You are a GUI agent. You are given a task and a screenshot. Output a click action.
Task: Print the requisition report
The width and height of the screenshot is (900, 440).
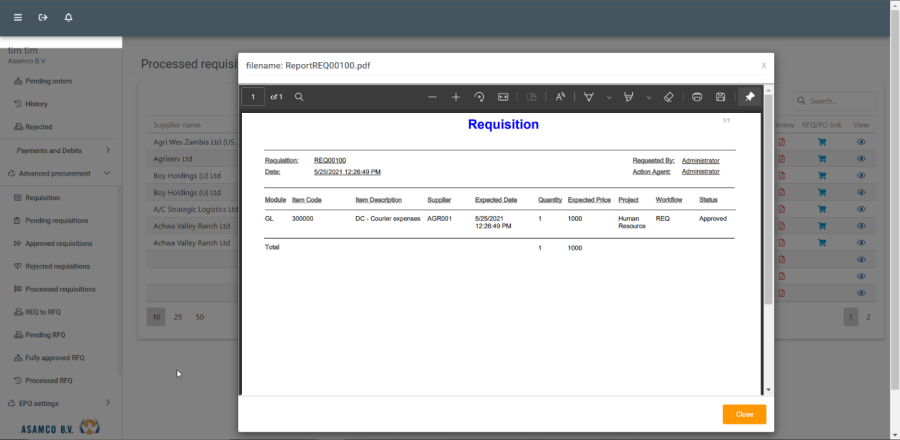pos(697,97)
